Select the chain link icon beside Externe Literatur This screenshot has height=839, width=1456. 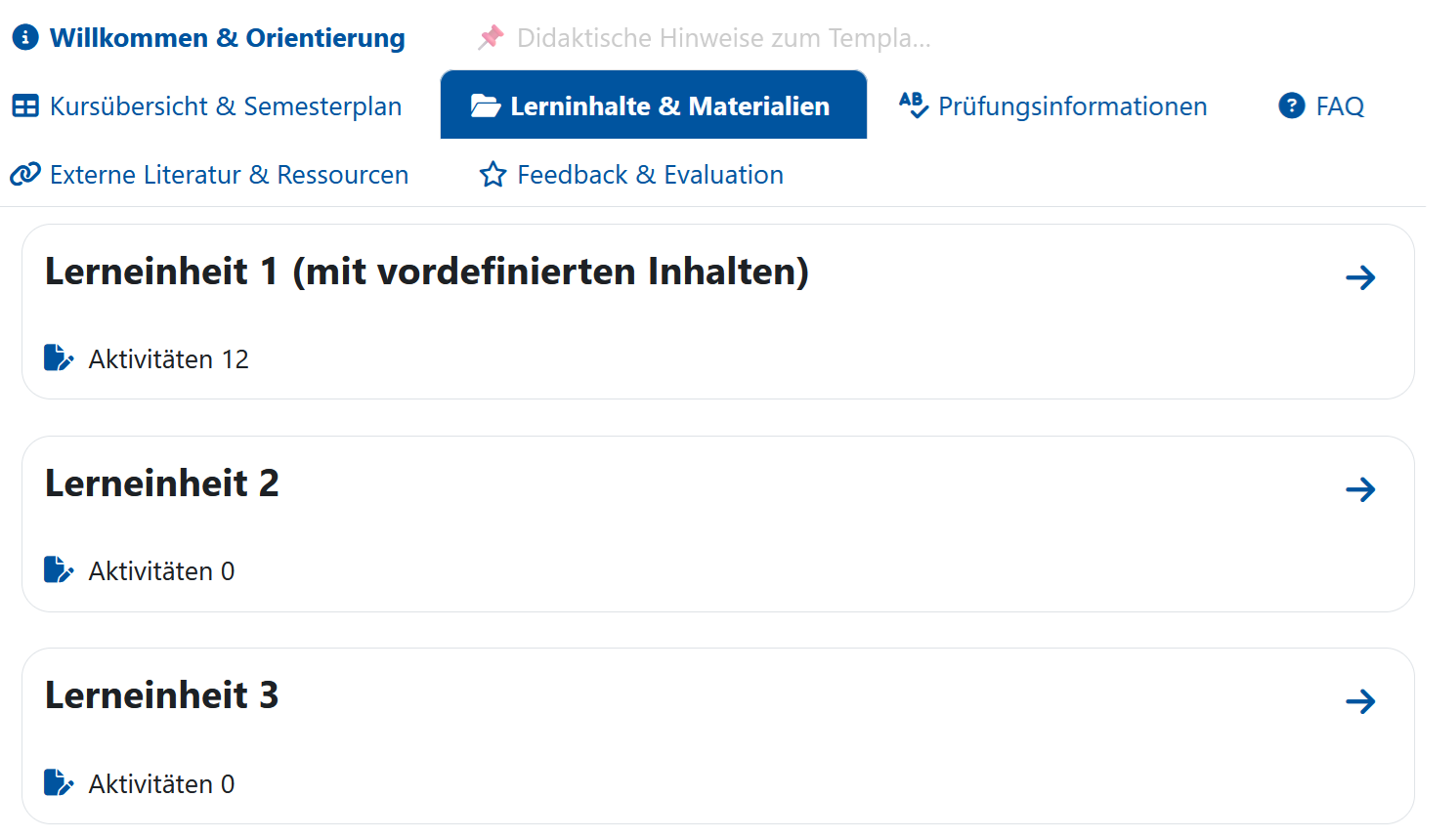click(23, 174)
